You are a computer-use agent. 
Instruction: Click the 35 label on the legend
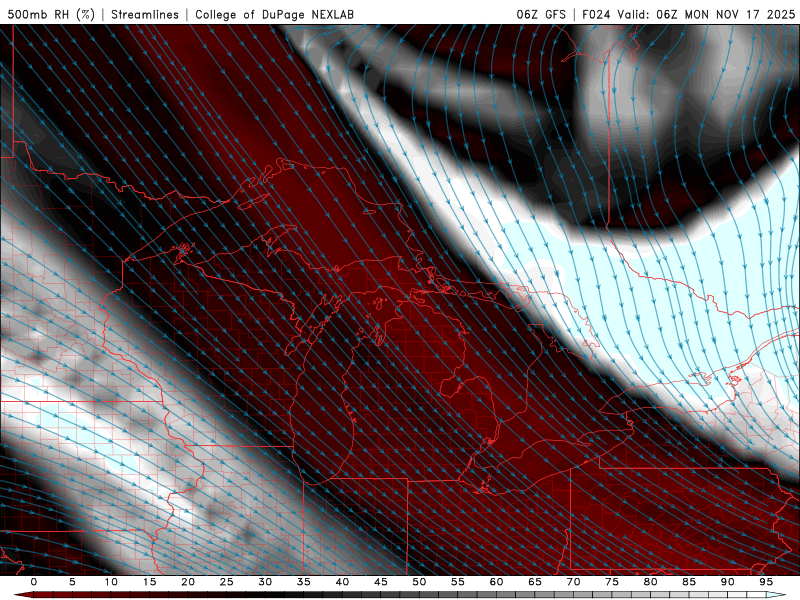coord(304,582)
